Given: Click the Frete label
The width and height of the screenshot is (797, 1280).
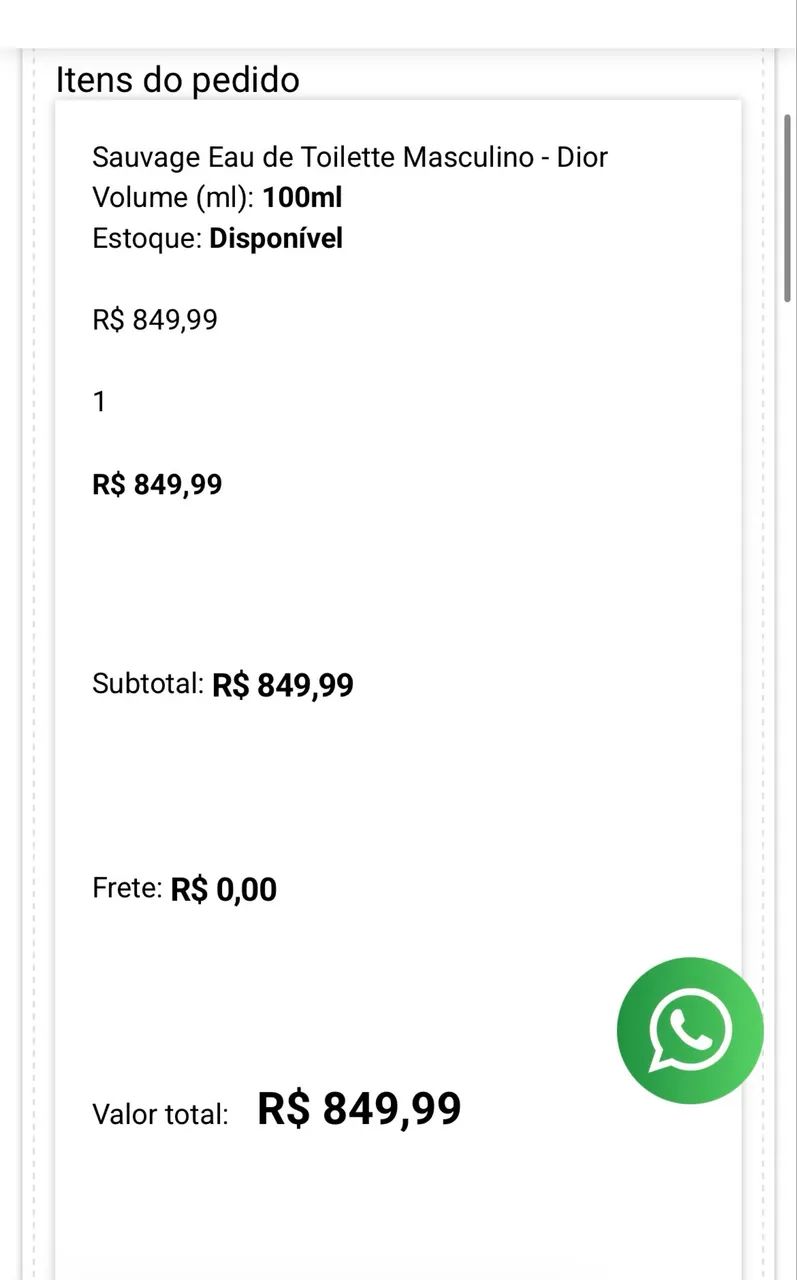Looking at the screenshot, I should (127, 888).
